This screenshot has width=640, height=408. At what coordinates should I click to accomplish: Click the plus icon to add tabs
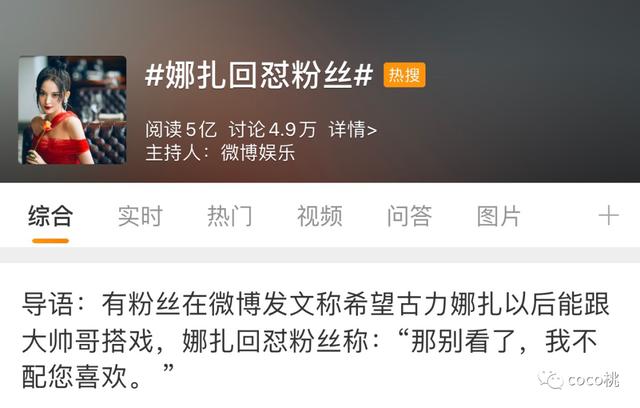(x=609, y=216)
